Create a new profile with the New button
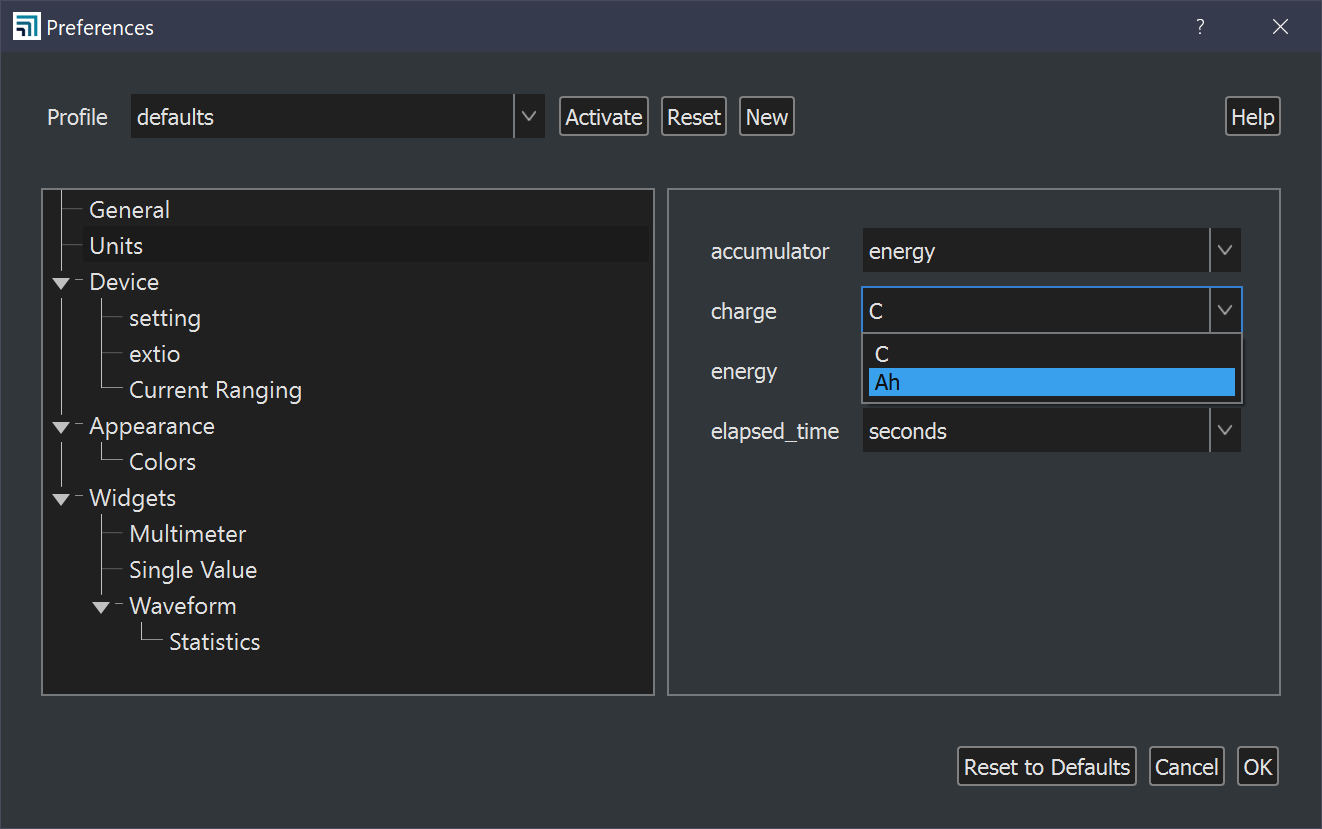Viewport: 1322px width, 829px height. [766, 116]
